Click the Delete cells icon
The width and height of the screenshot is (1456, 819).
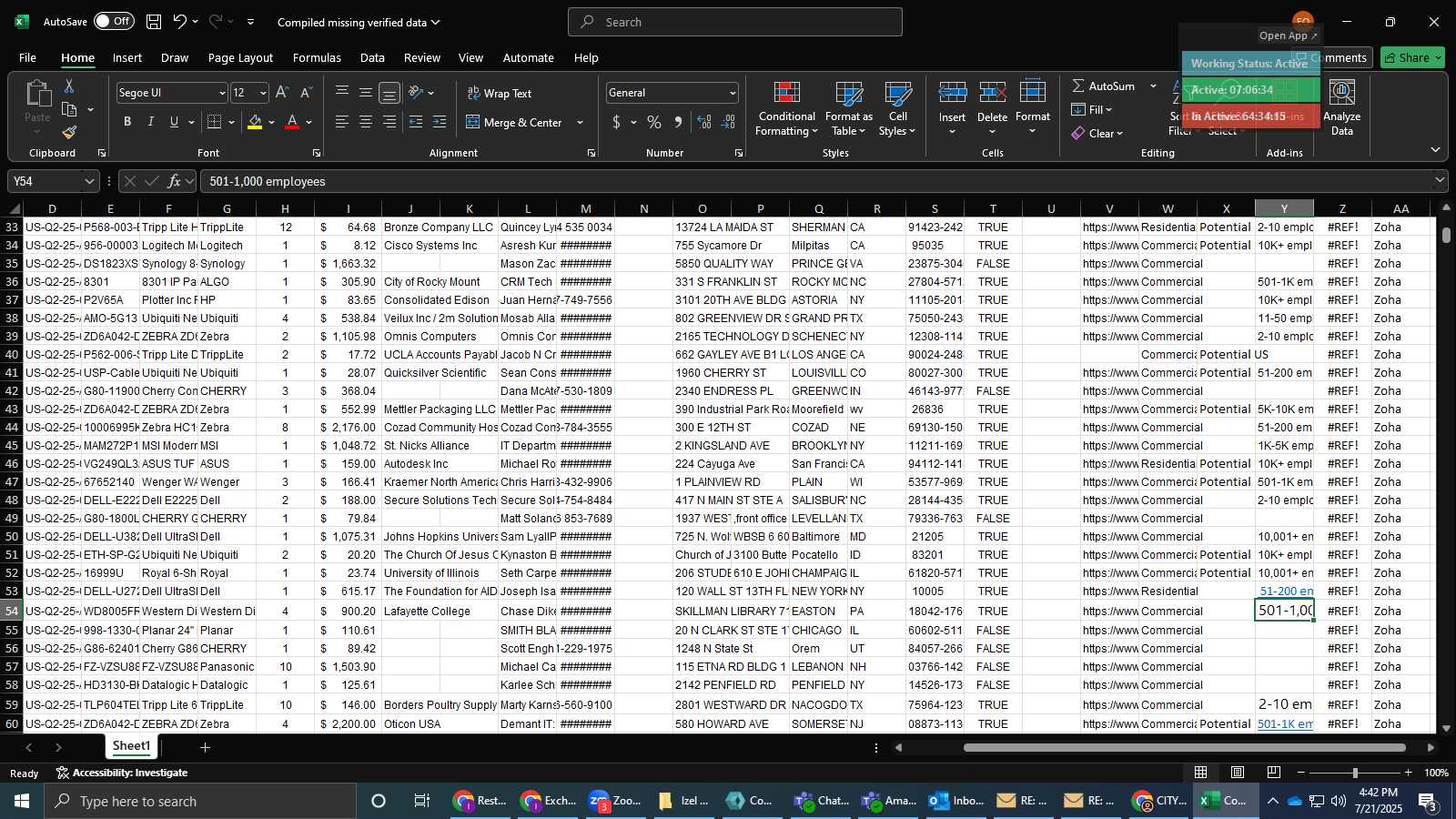click(x=992, y=93)
